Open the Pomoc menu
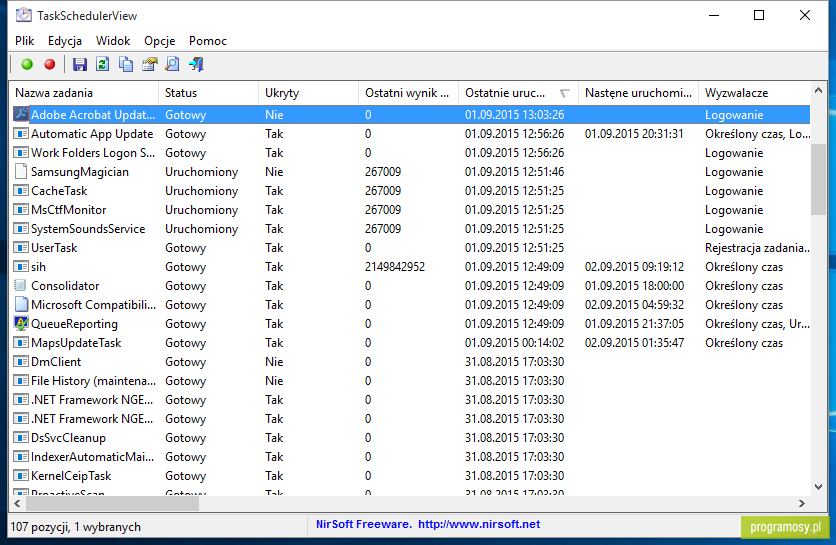Screen dimensions: 836x545 tap(208, 41)
